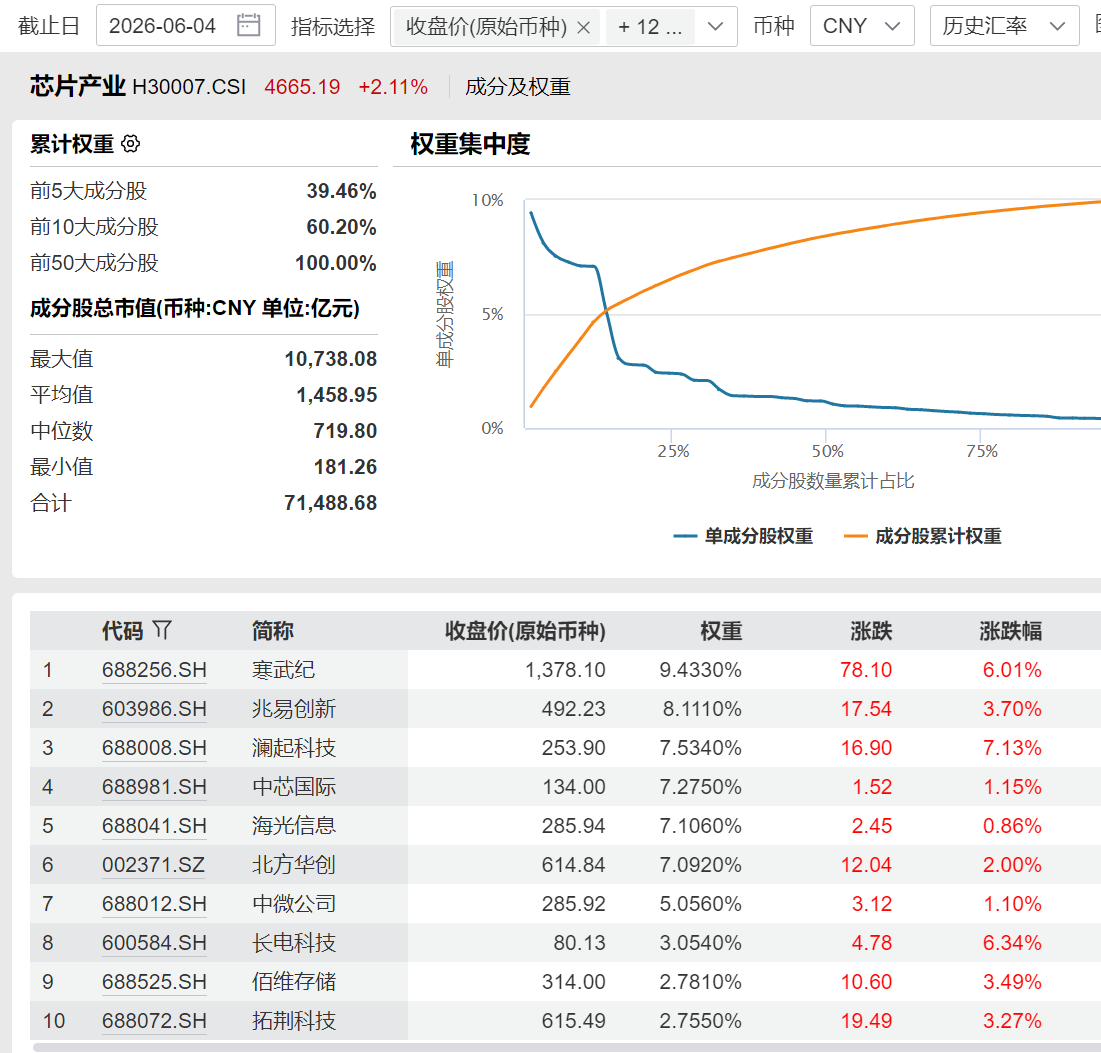
Task: Open stock code 688525.SH link
Action: click(x=154, y=981)
